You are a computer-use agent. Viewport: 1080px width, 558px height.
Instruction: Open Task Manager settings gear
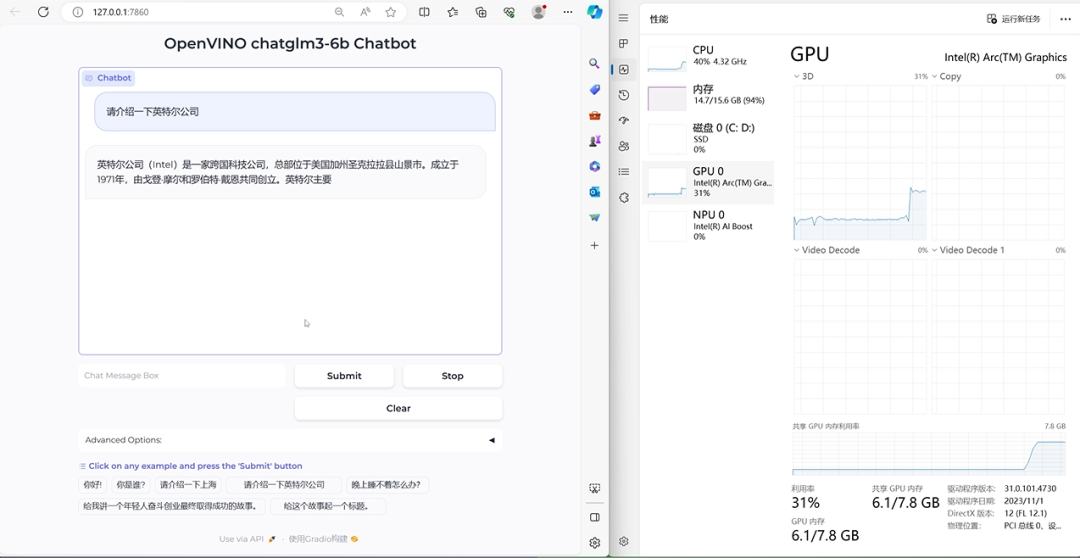[x=623, y=541]
